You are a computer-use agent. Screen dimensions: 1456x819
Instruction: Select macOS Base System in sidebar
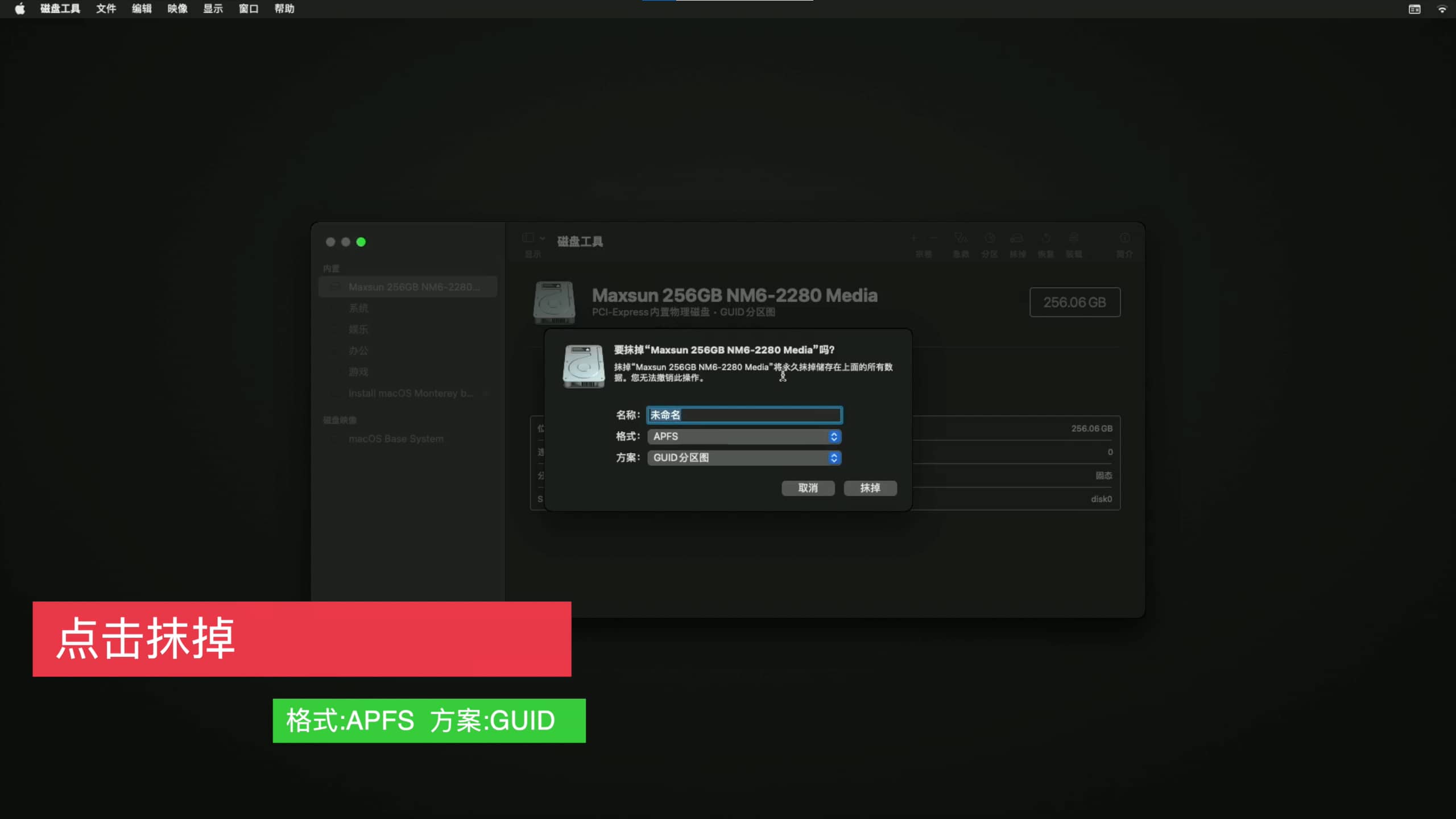click(x=396, y=439)
